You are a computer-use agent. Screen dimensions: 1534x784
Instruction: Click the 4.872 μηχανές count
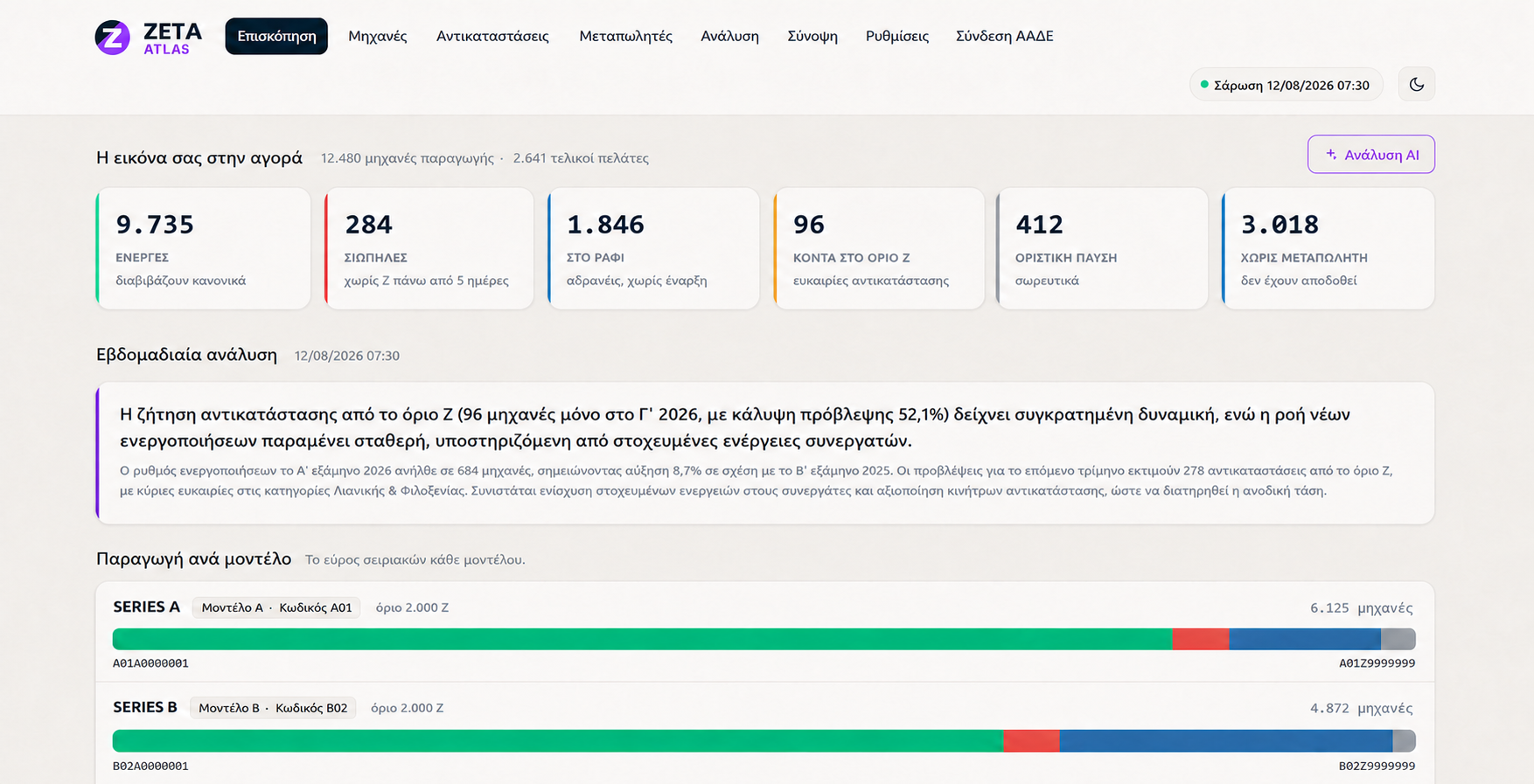point(1361,708)
